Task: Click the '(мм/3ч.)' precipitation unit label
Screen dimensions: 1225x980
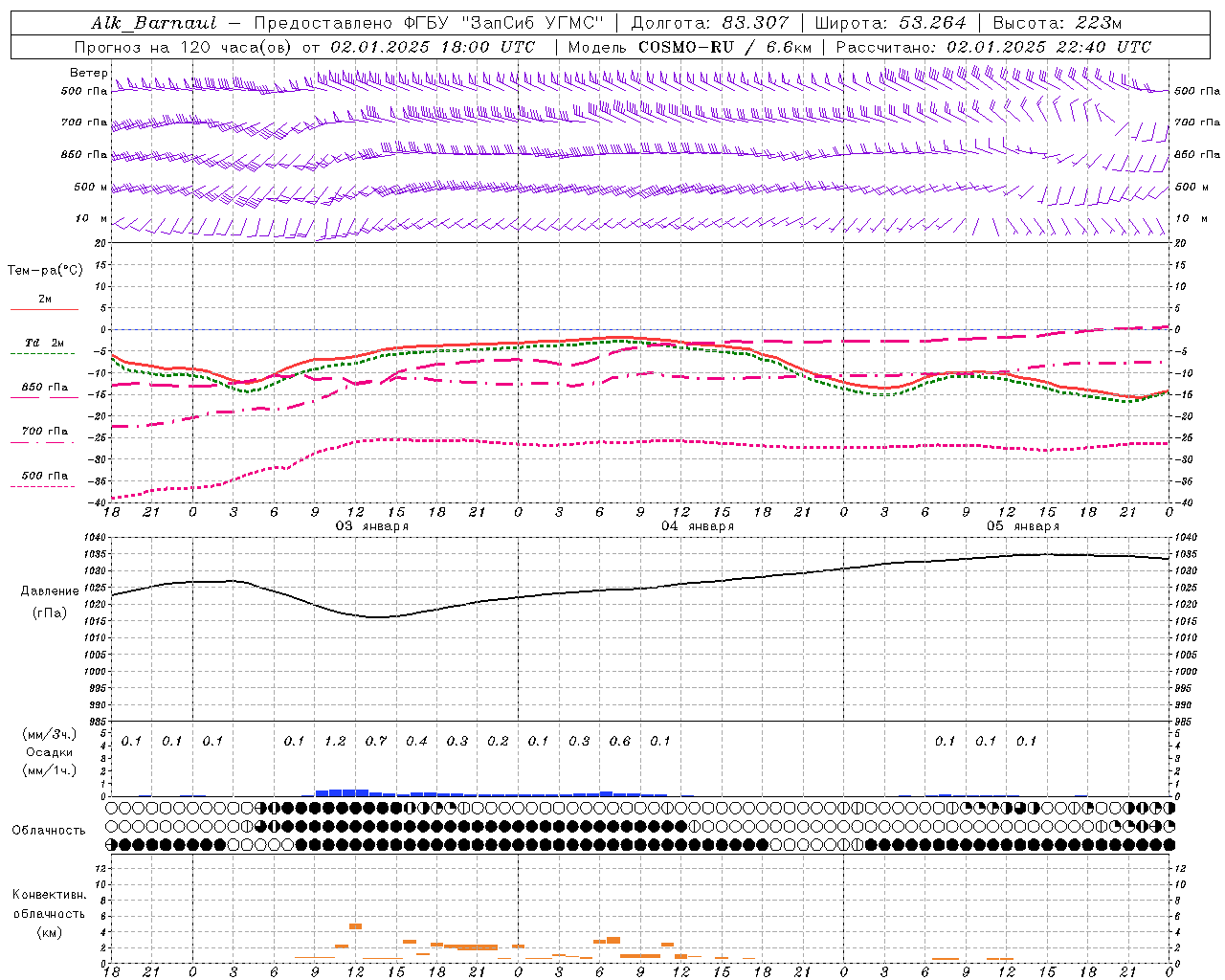Action: point(50,734)
